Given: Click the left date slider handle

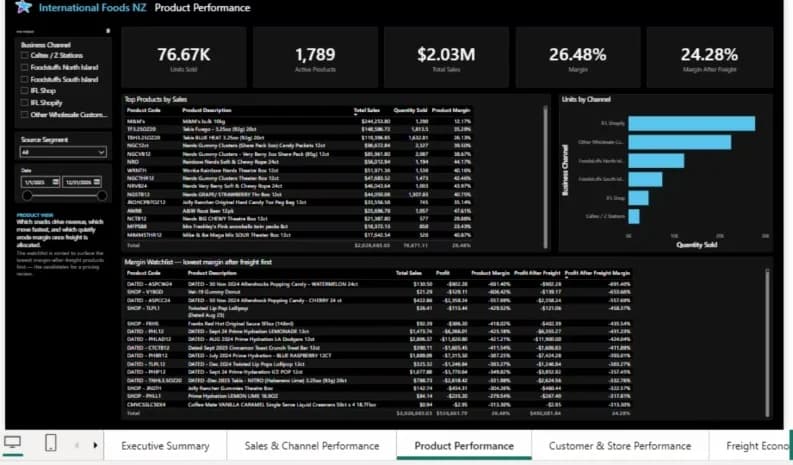Looking at the screenshot, I should [27, 196].
